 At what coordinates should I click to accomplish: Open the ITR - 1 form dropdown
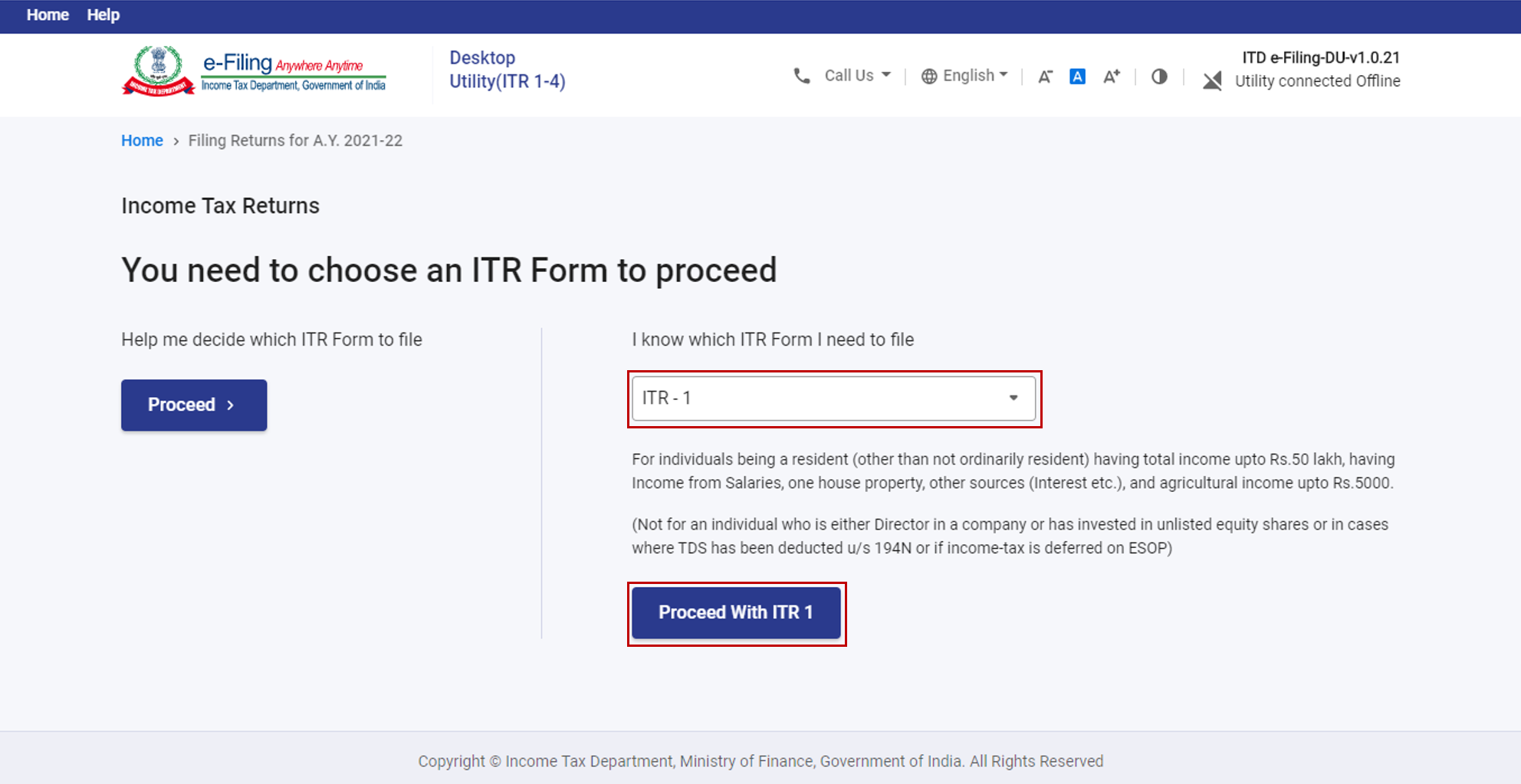833,399
